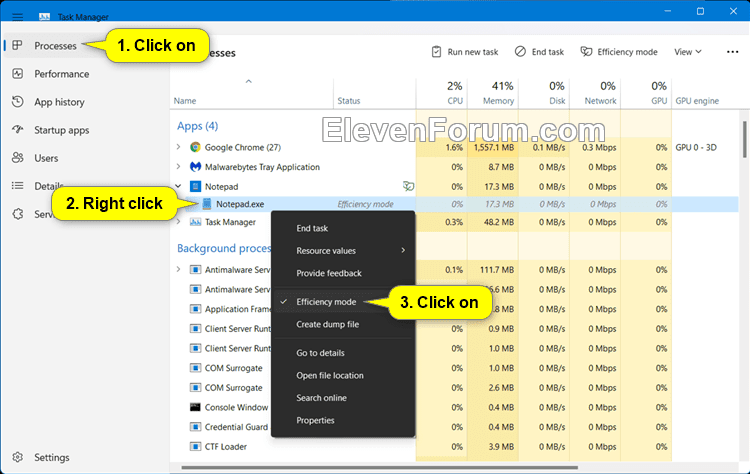Click the End task circle-slash icon
The image size is (750, 474).
coord(520,51)
